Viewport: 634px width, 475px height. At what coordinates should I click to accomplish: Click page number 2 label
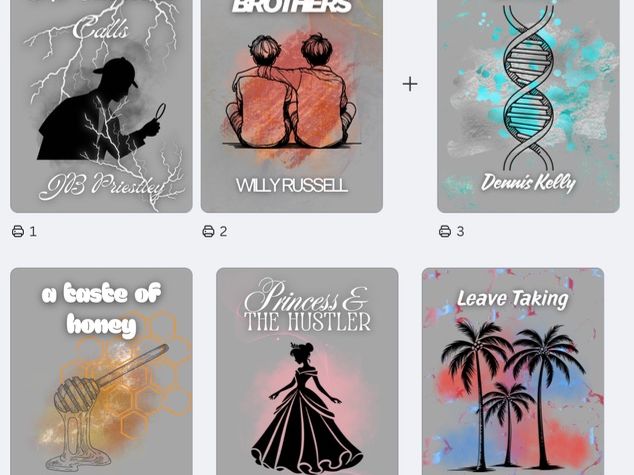[x=223, y=232]
